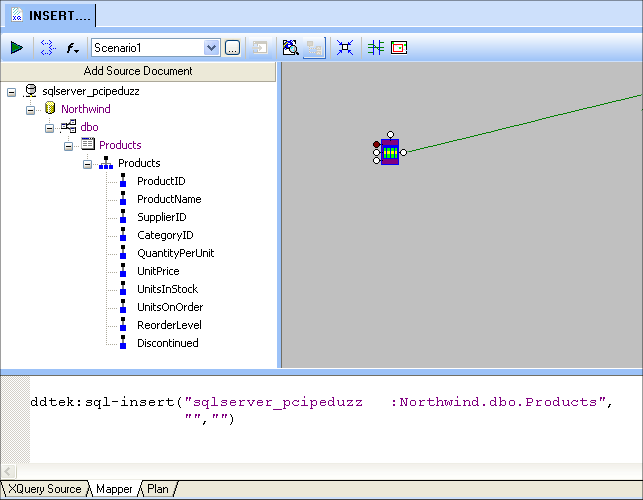Click the red rectangle overview icon
Screen dimensions: 643x500
tap(399, 48)
